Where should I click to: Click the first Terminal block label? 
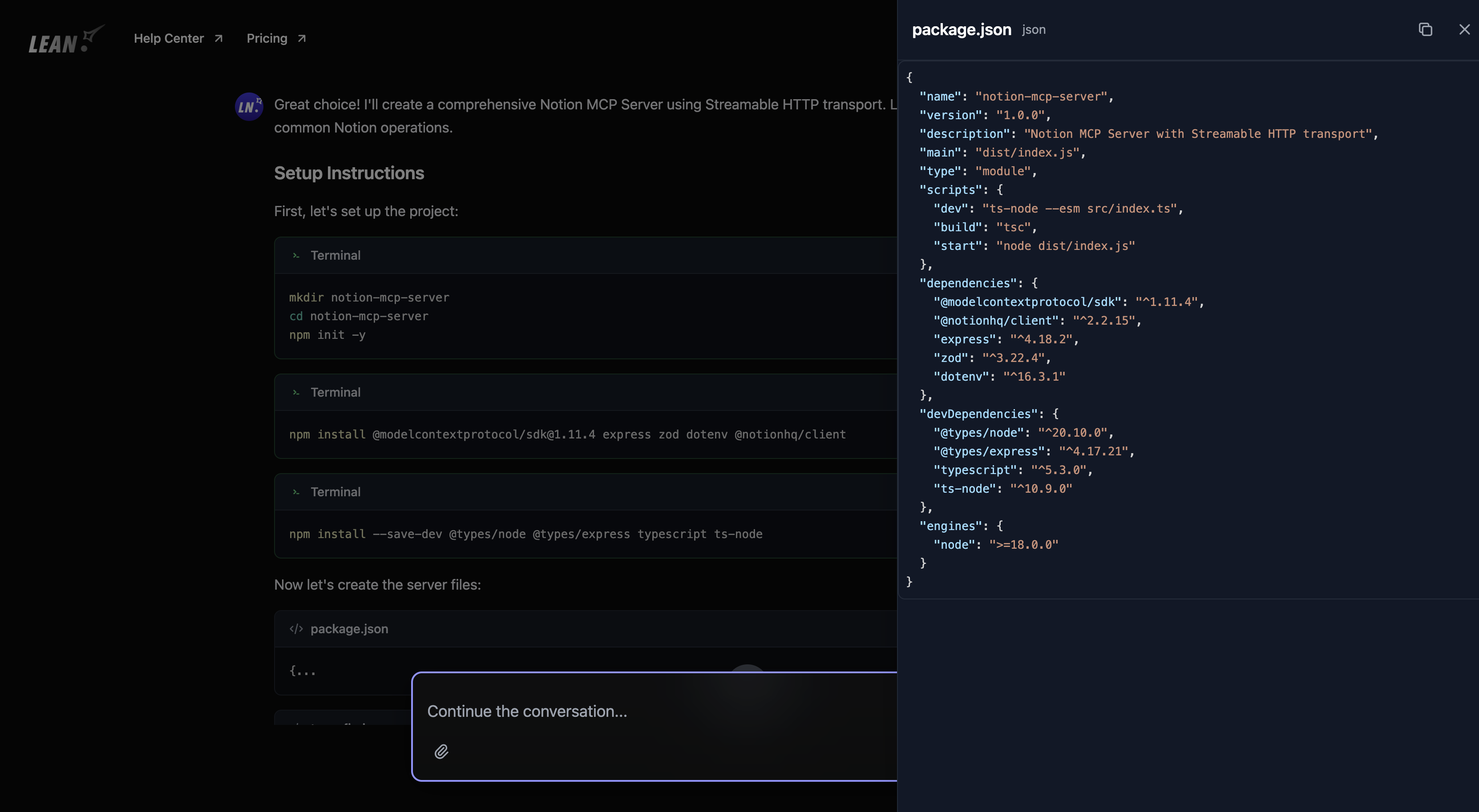(x=335, y=255)
